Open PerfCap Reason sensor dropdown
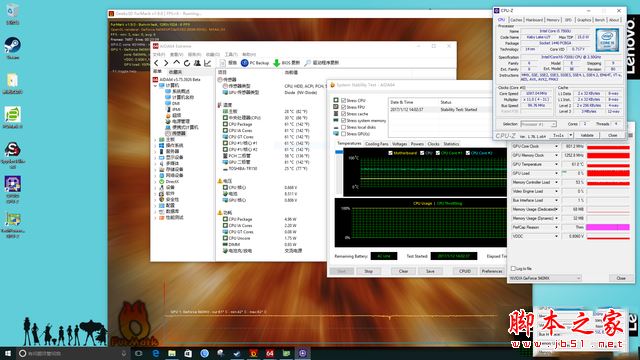This screenshot has width=640, height=360. pyautogui.click(x=556, y=227)
